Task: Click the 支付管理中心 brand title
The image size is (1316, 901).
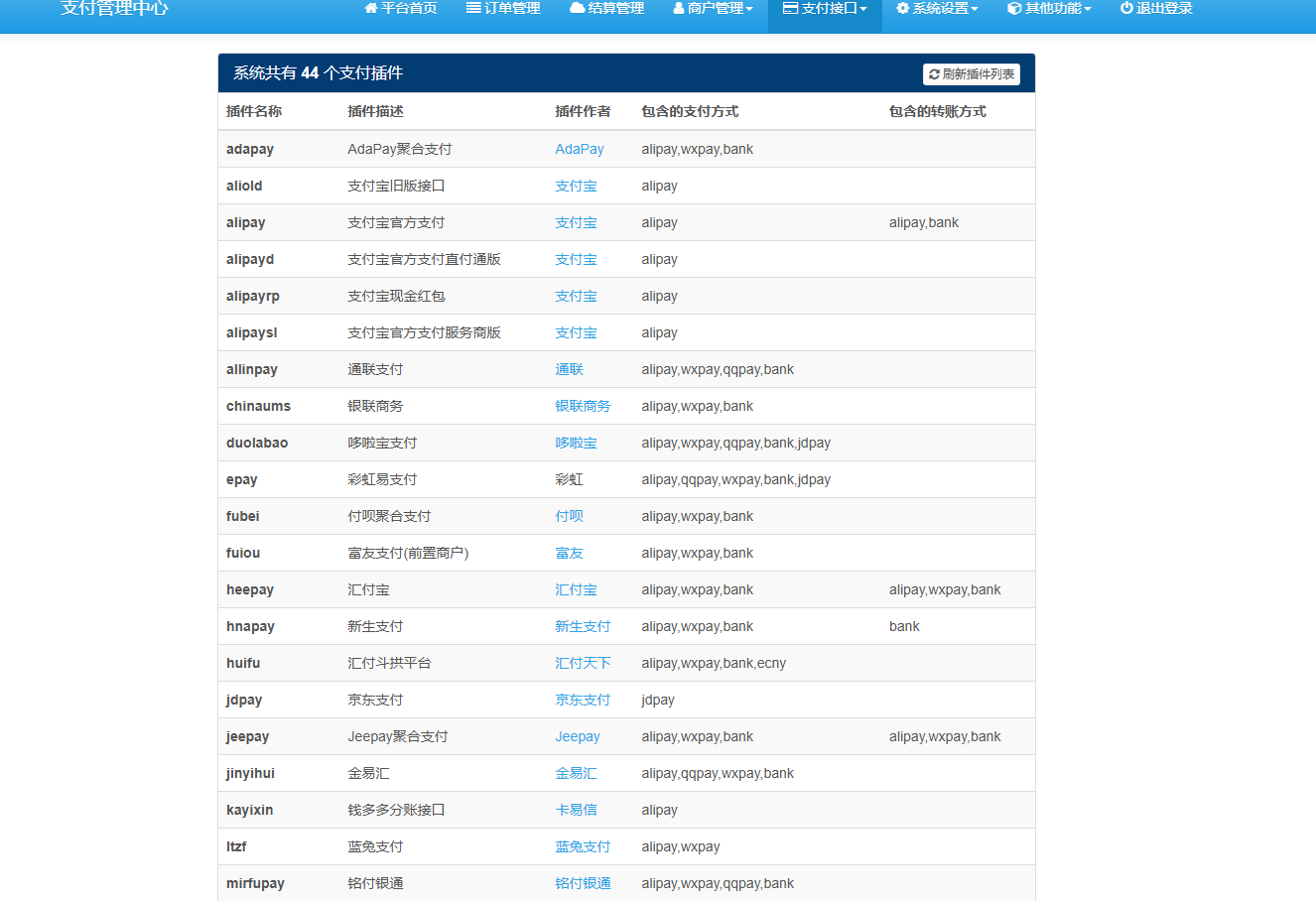Action: pyautogui.click(x=115, y=8)
